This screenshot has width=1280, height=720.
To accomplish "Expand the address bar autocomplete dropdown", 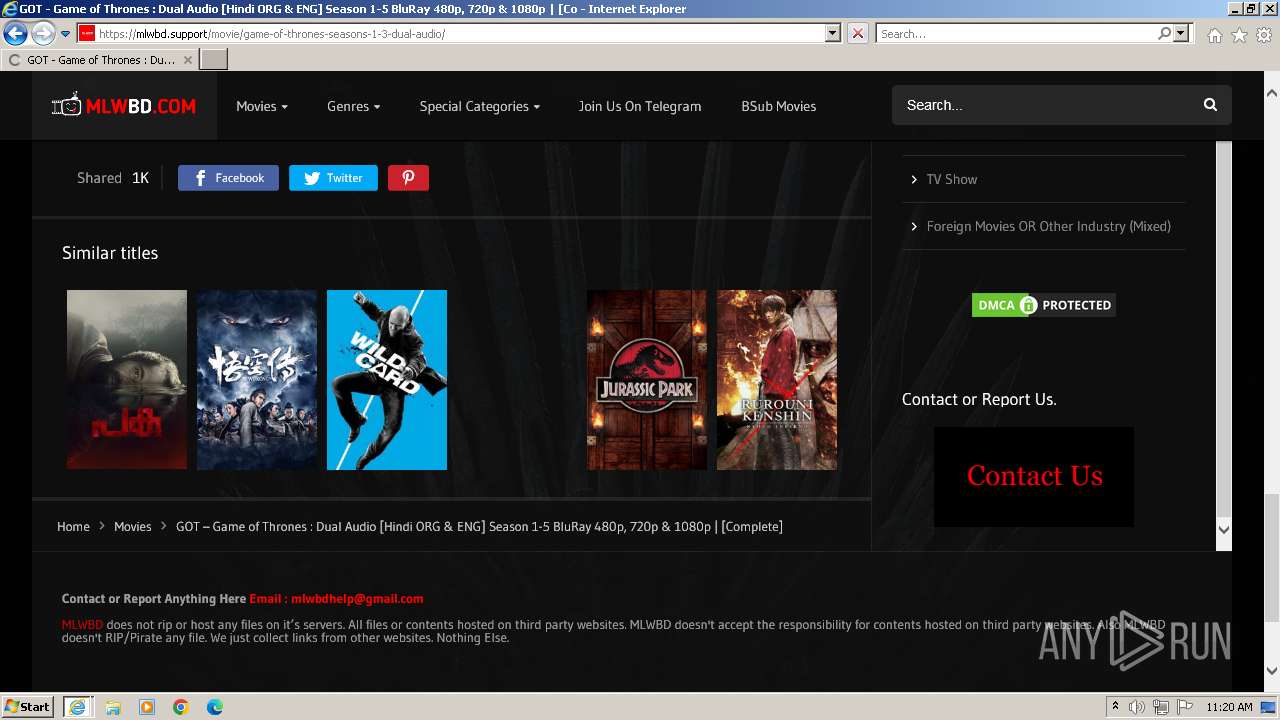I will [x=833, y=34].
